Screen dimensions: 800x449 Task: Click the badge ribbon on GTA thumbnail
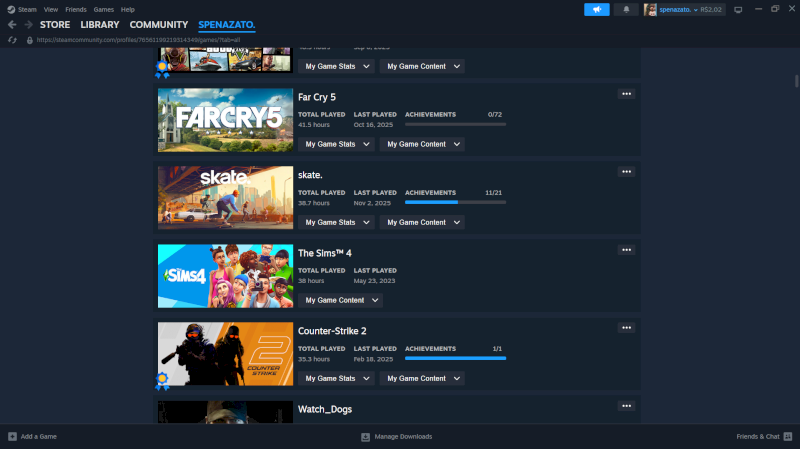162,69
